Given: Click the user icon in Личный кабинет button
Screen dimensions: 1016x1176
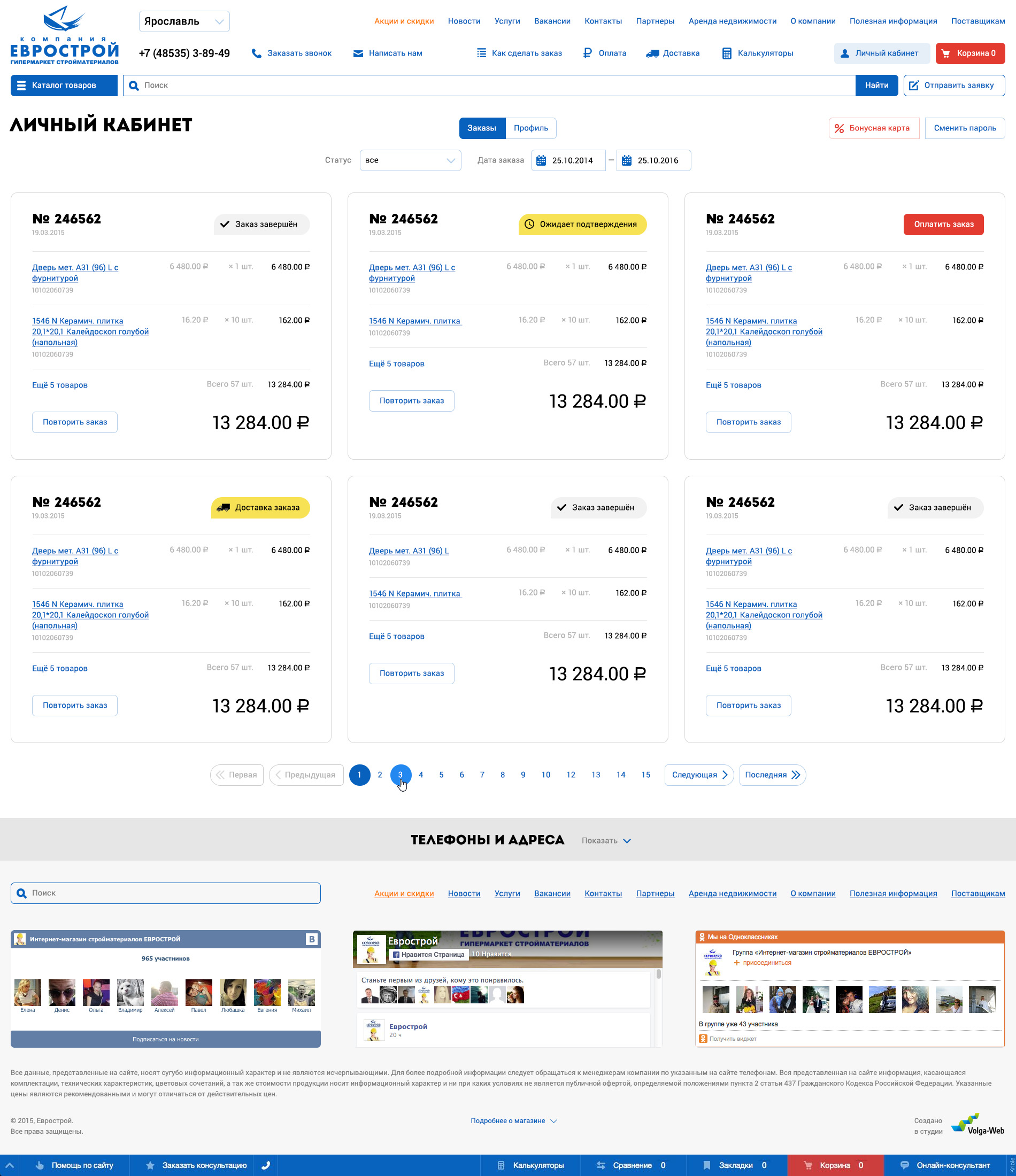Looking at the screenshot, I should (x=845, y=53).
